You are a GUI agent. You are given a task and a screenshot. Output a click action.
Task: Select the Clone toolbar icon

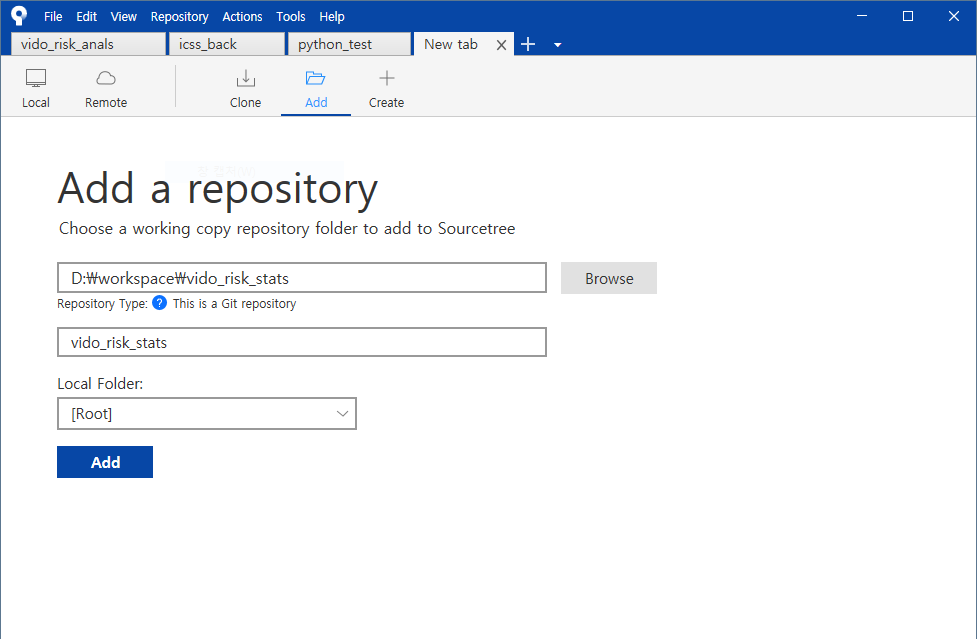pyautogui.click(x=245, y=88)
